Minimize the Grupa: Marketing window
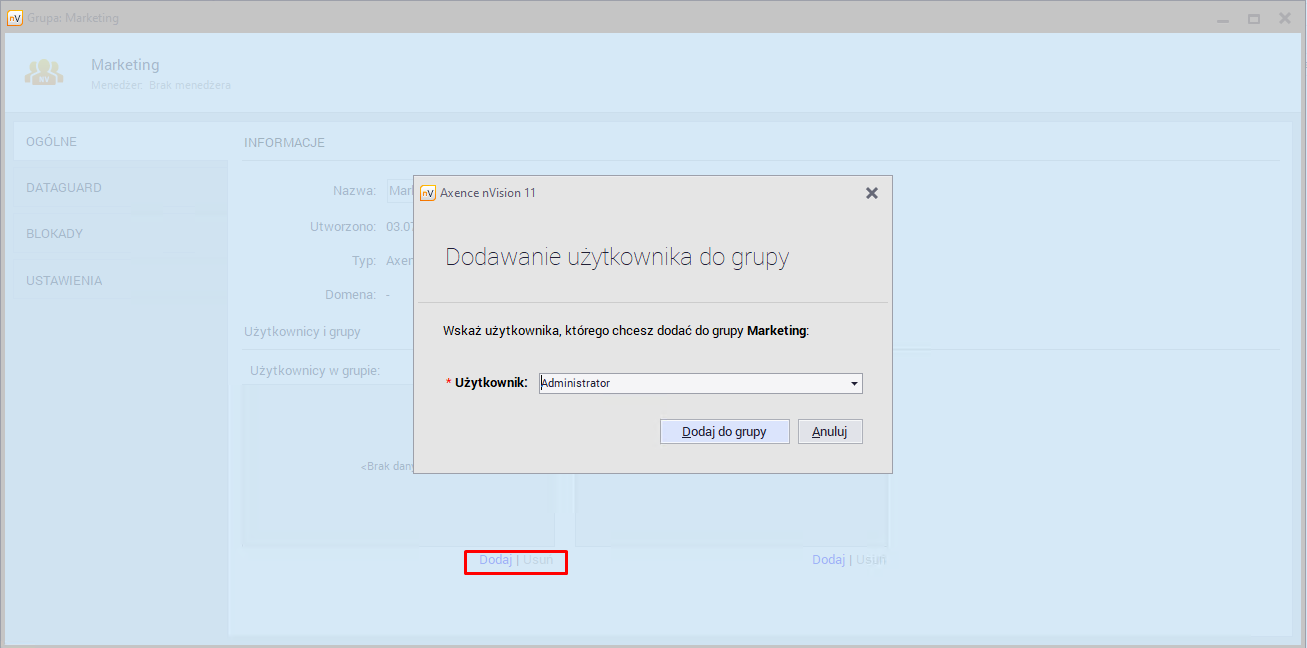 click(1223, 19)
